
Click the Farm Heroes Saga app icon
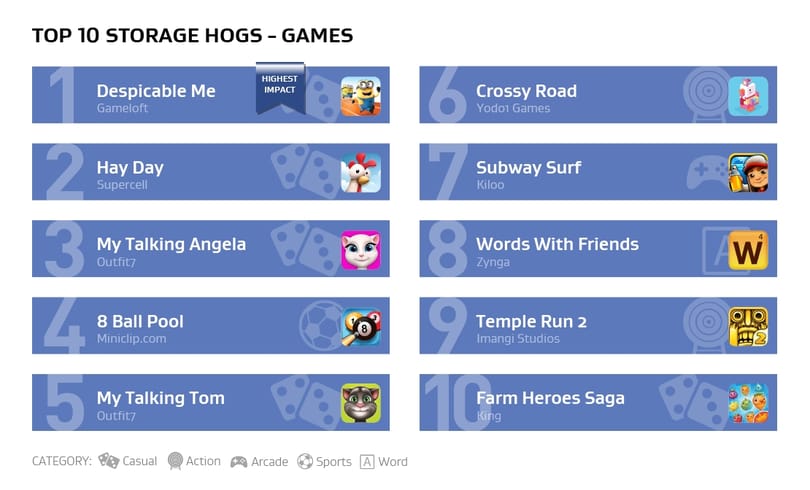[x=748, y=403]
